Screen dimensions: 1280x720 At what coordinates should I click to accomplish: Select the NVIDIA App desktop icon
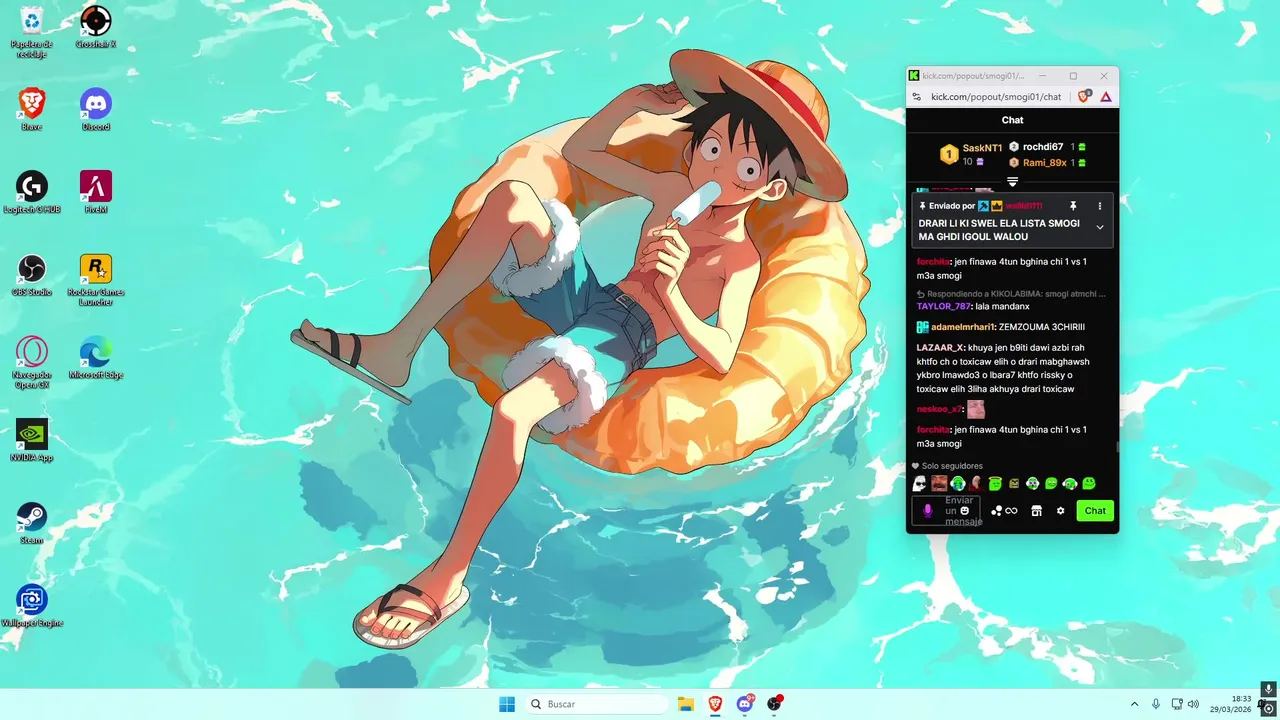click(x=31, y=441)
